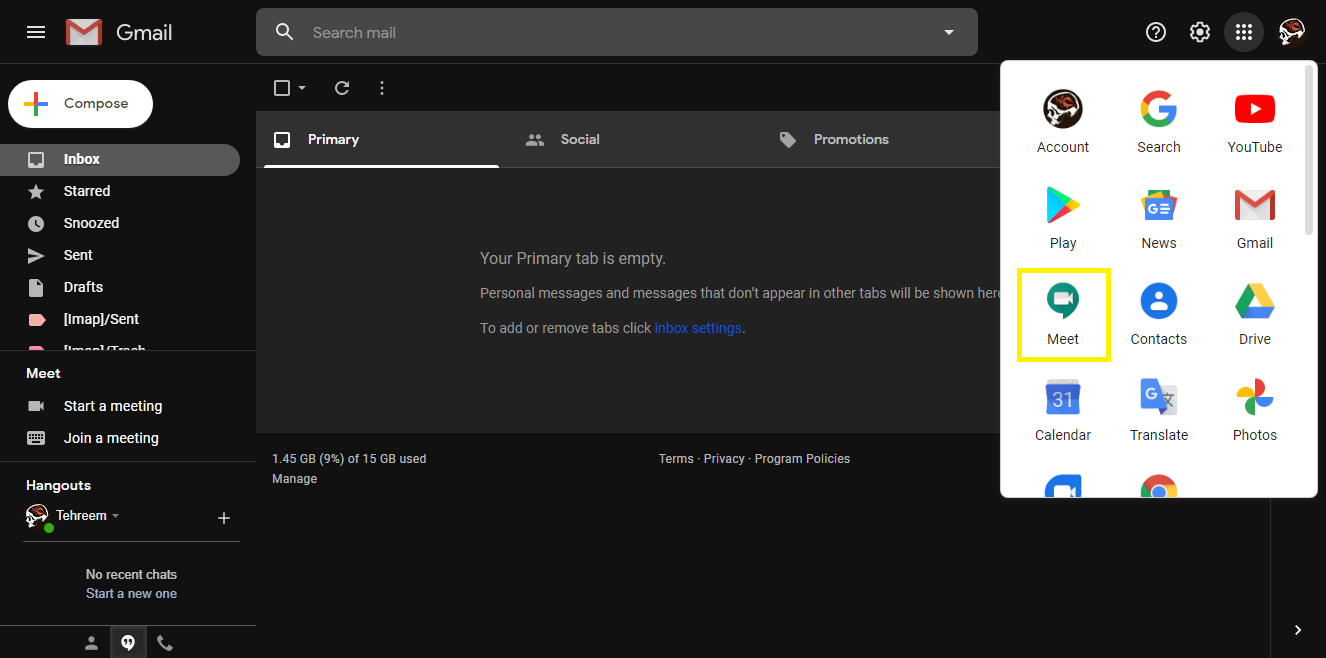The image size is (1326, 658).
Task: Open the Inbox folder
Action: tap(120, 159)
